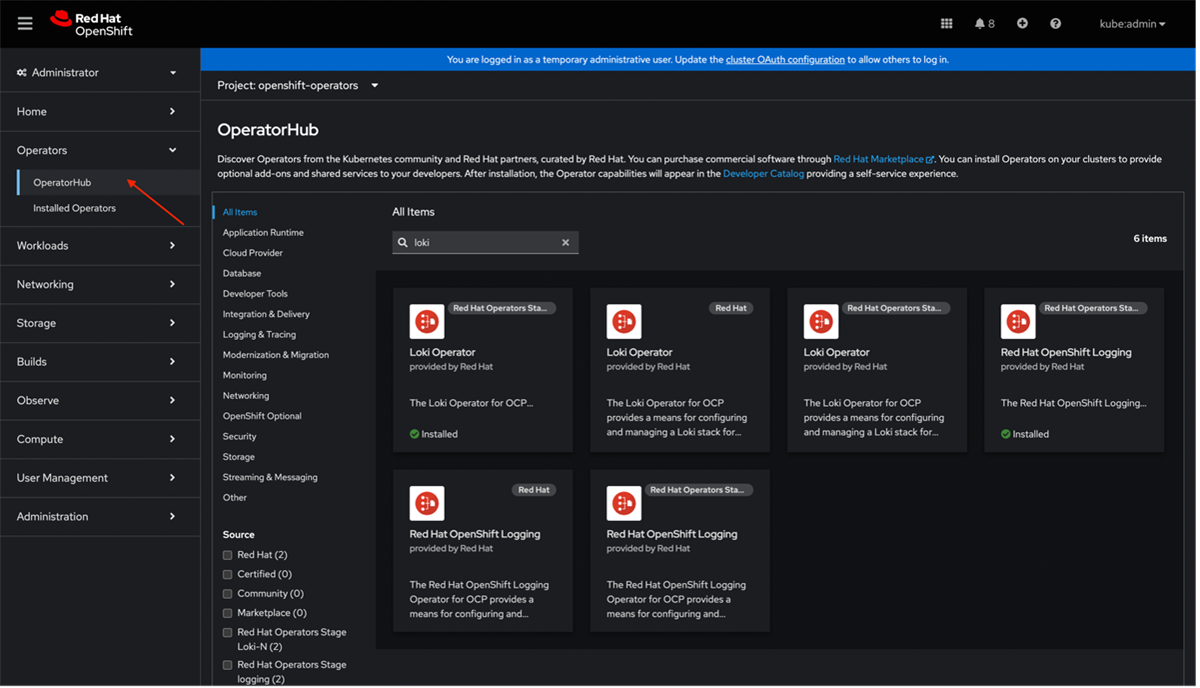This screenshot has width=1200, height=688.
Task: Enable the Certified filter checkbox
Action: click(x=228, y=574)
